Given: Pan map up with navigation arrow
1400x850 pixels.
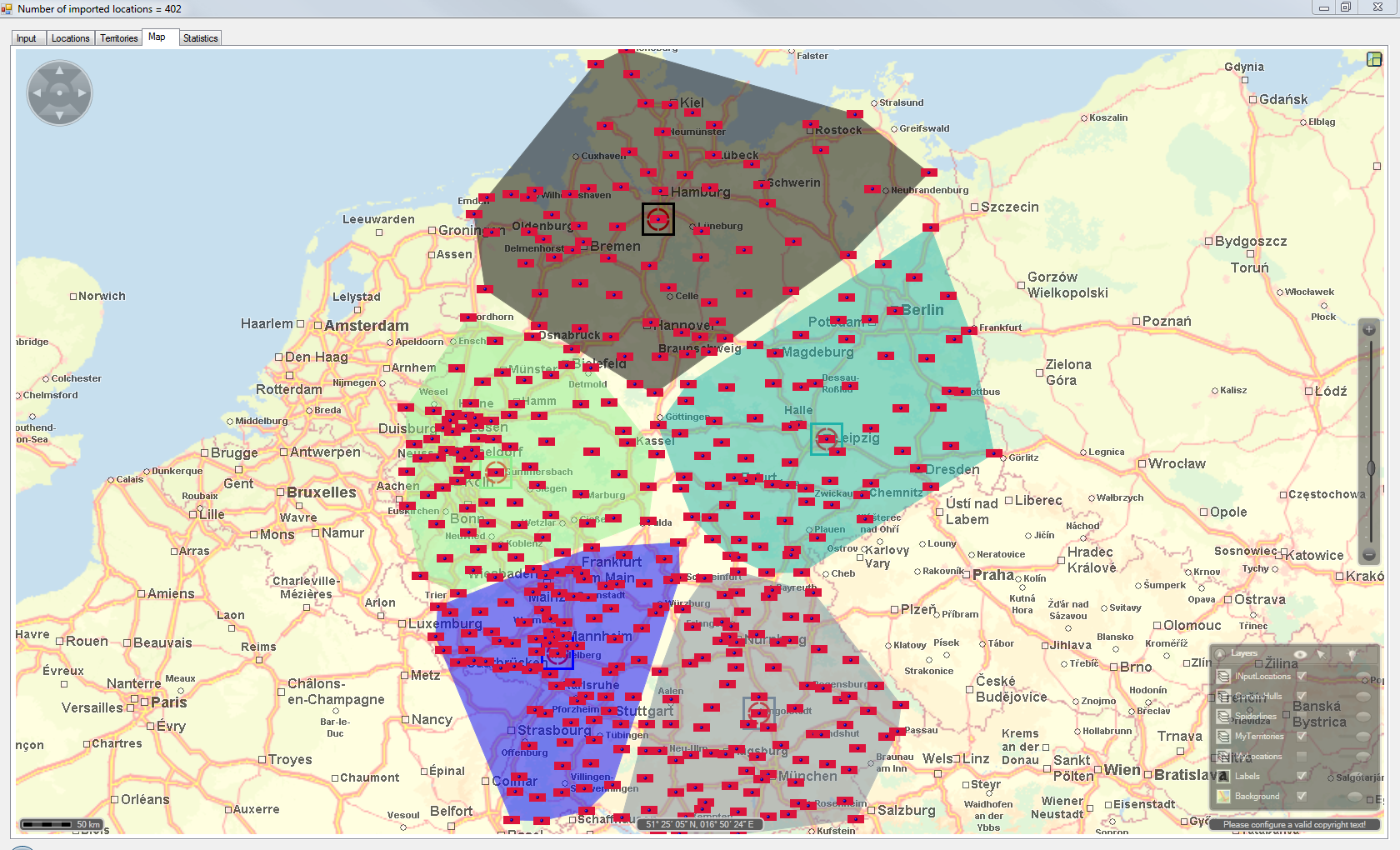Looking at the screenshot, I should 59,72.
